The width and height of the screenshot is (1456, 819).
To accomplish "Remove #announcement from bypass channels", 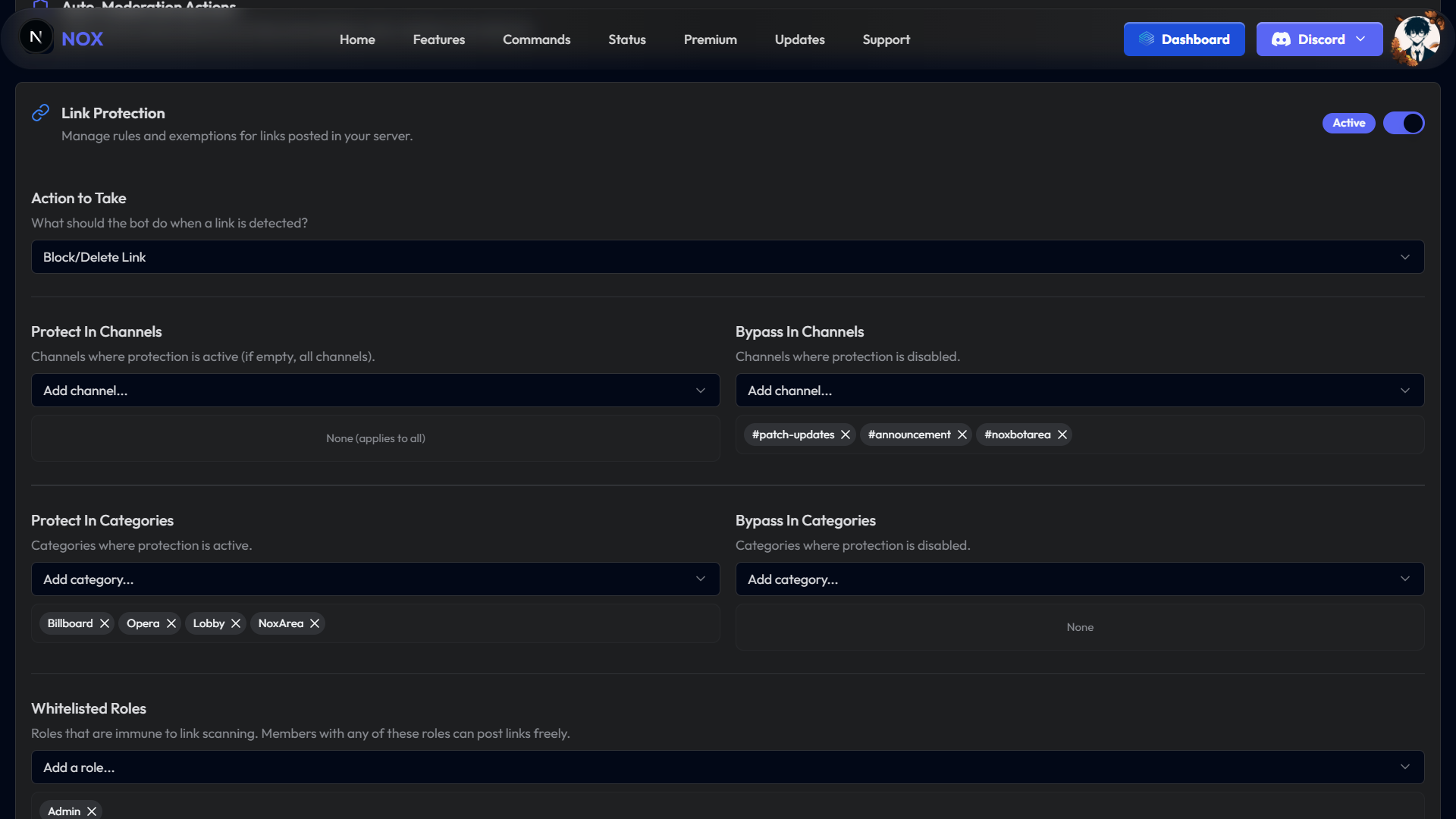I will coord(962,435).
